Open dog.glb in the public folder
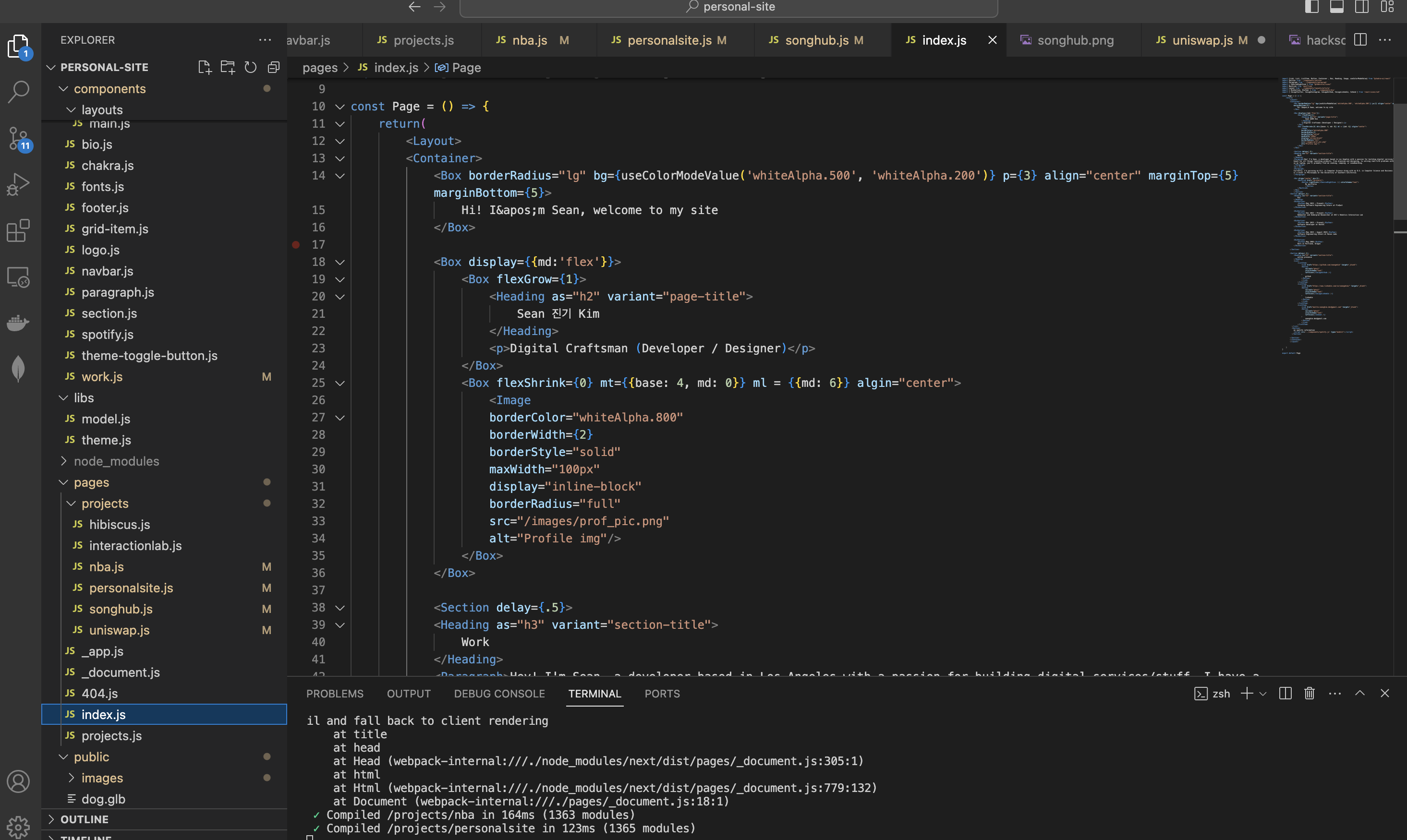The width and height of the screenshot is (1407, 840). click(164, 799)
